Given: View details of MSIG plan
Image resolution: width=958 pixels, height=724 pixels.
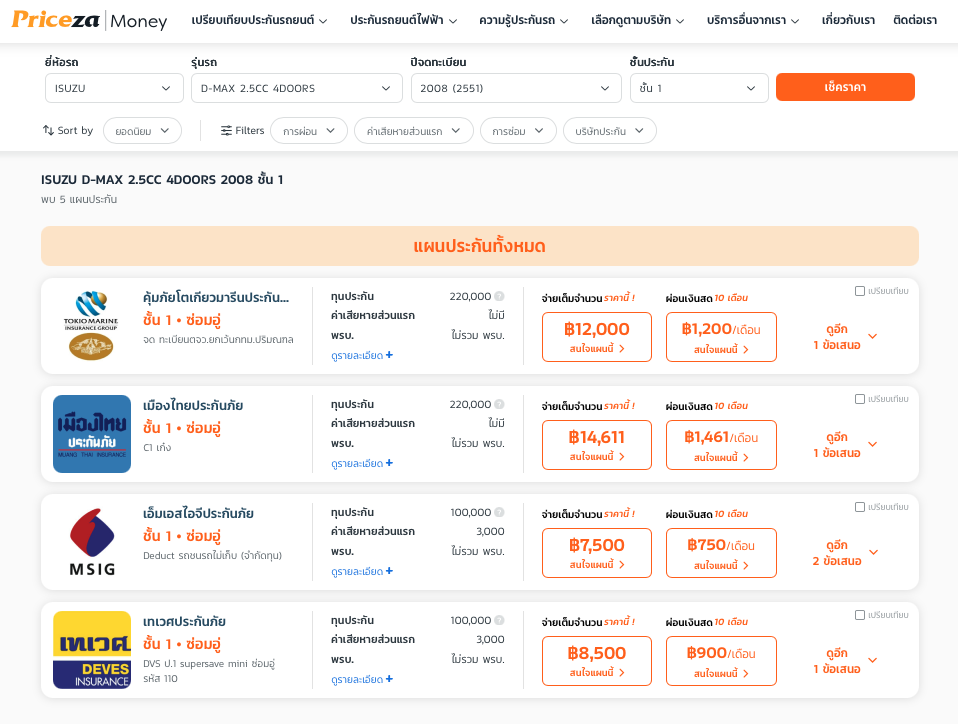Looking at the screenshot, I should coord(362,572).
